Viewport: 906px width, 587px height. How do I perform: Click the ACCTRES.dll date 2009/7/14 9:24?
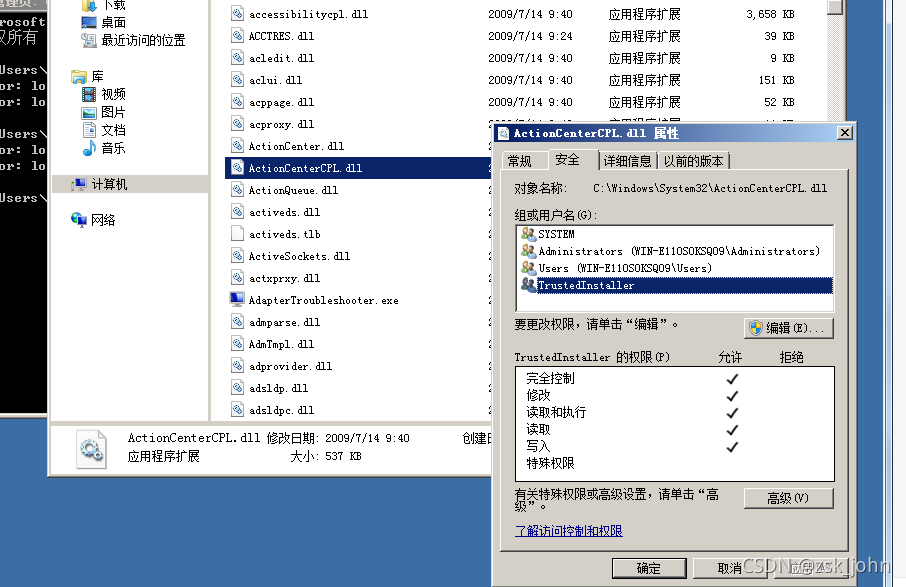pyautogui.click(x=530, y=36)
